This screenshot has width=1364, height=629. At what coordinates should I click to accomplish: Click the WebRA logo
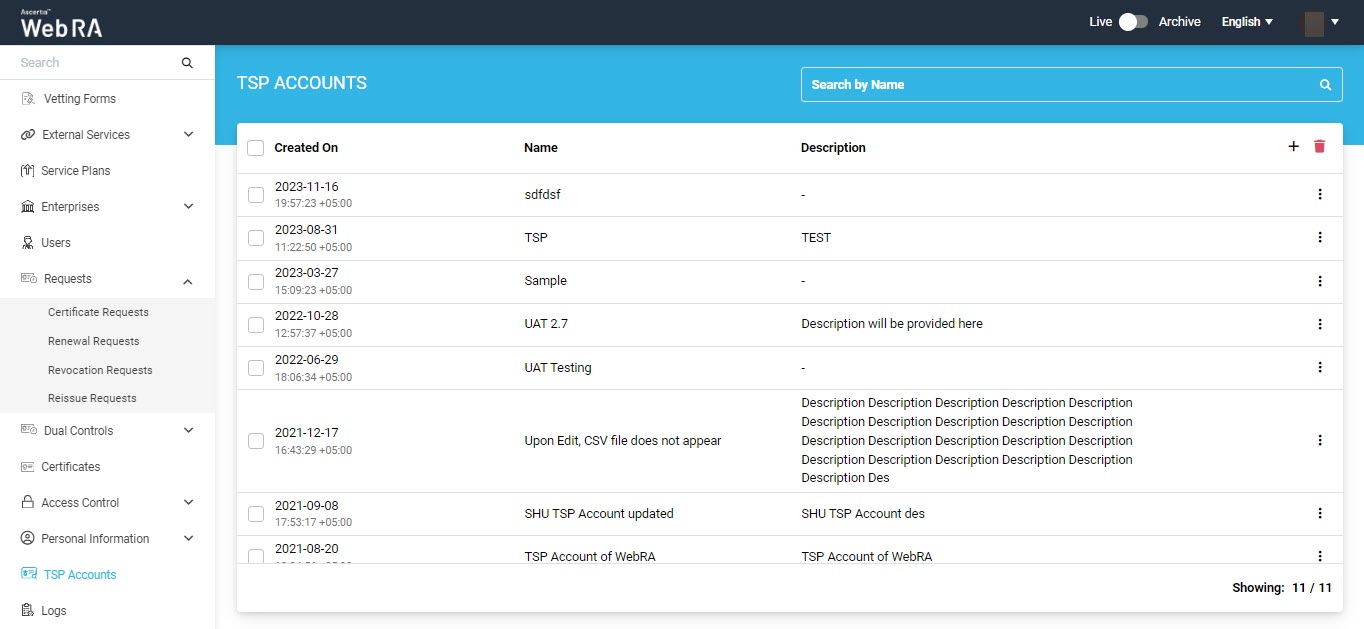[x=61, y=23]
